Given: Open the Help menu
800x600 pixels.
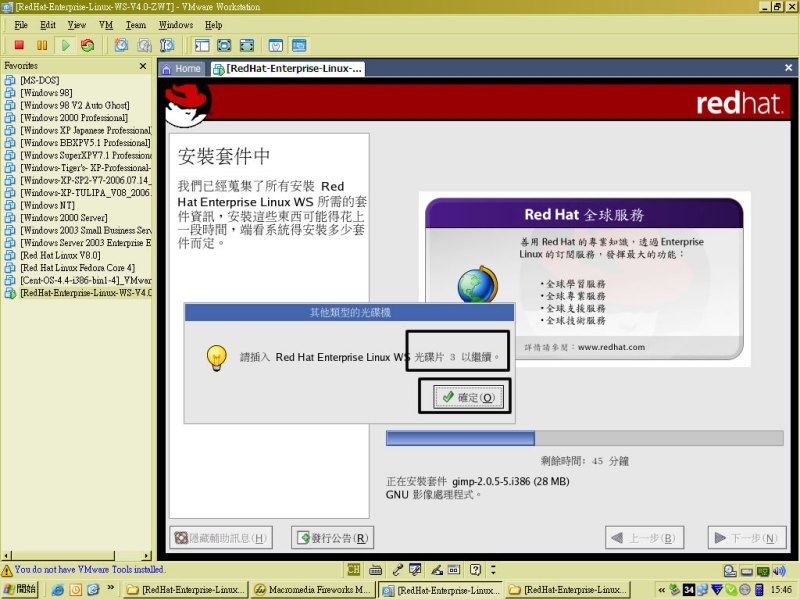Looking at the screenshot, I should coord(214,25).
